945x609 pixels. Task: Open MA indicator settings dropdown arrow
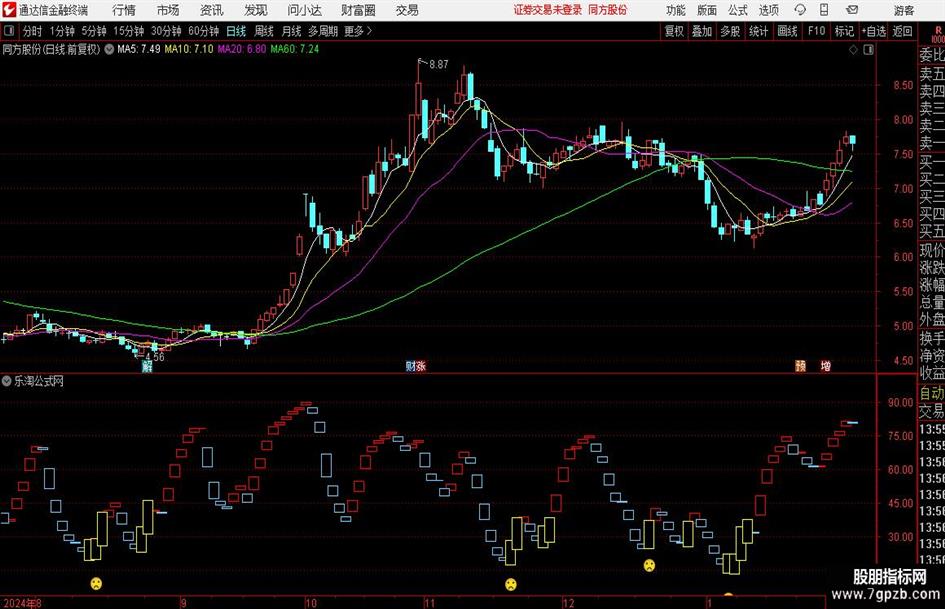click(x=109, y=49)
